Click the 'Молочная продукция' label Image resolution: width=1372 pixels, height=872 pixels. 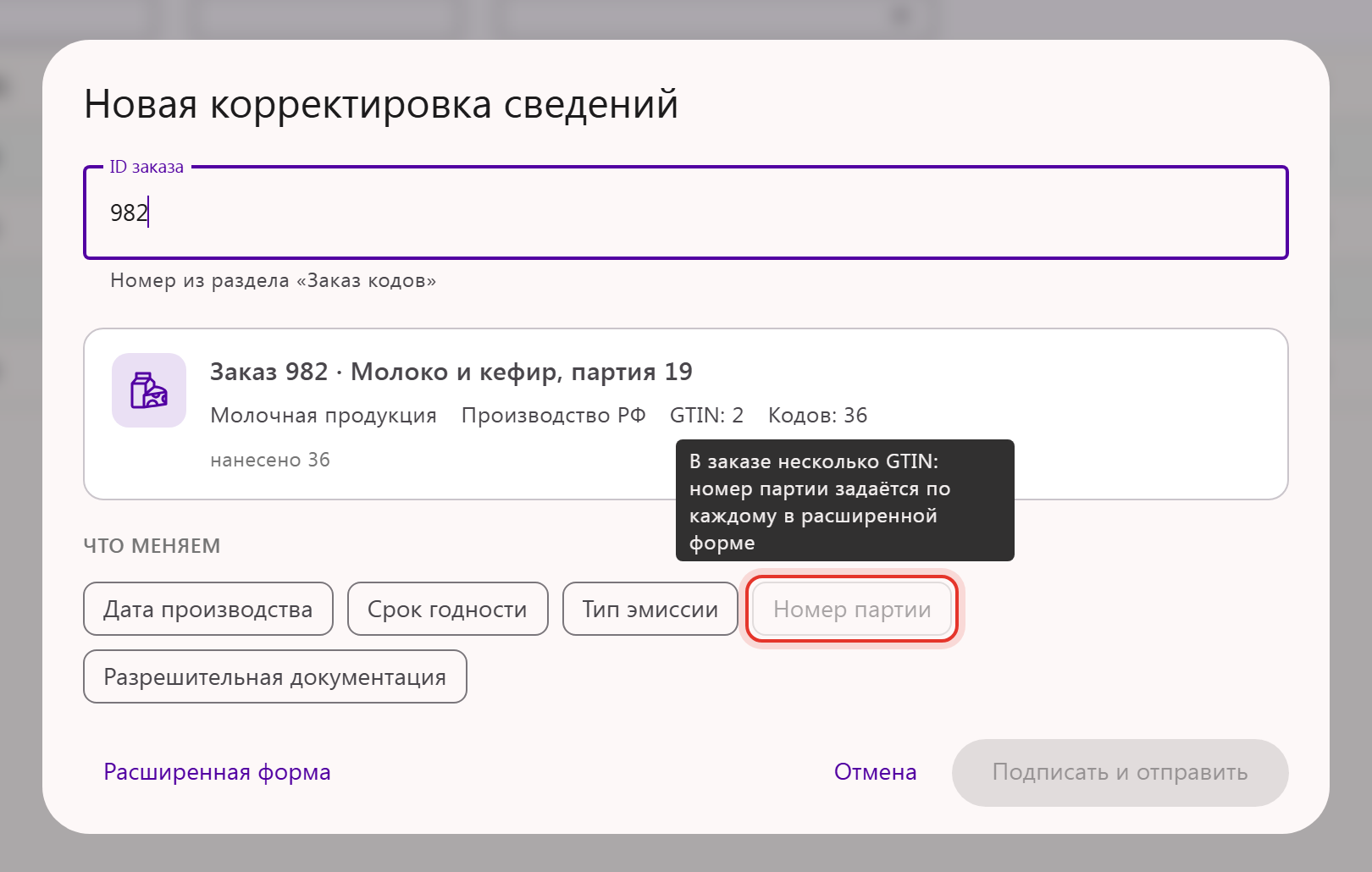pyautogui.click(x=324, y=416)
